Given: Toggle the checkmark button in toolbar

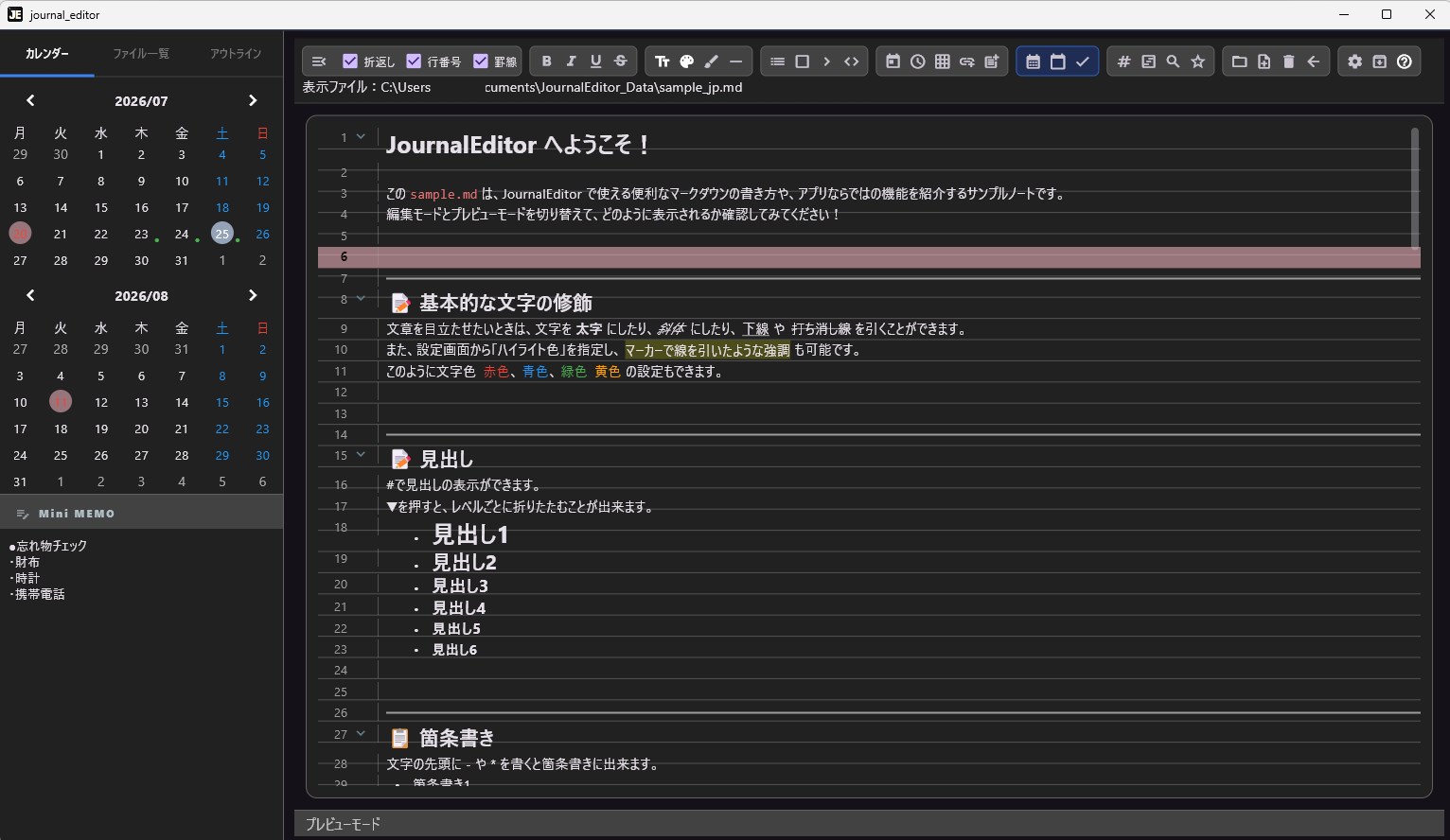Looking at the screenshot, I should pos(1082,61).
